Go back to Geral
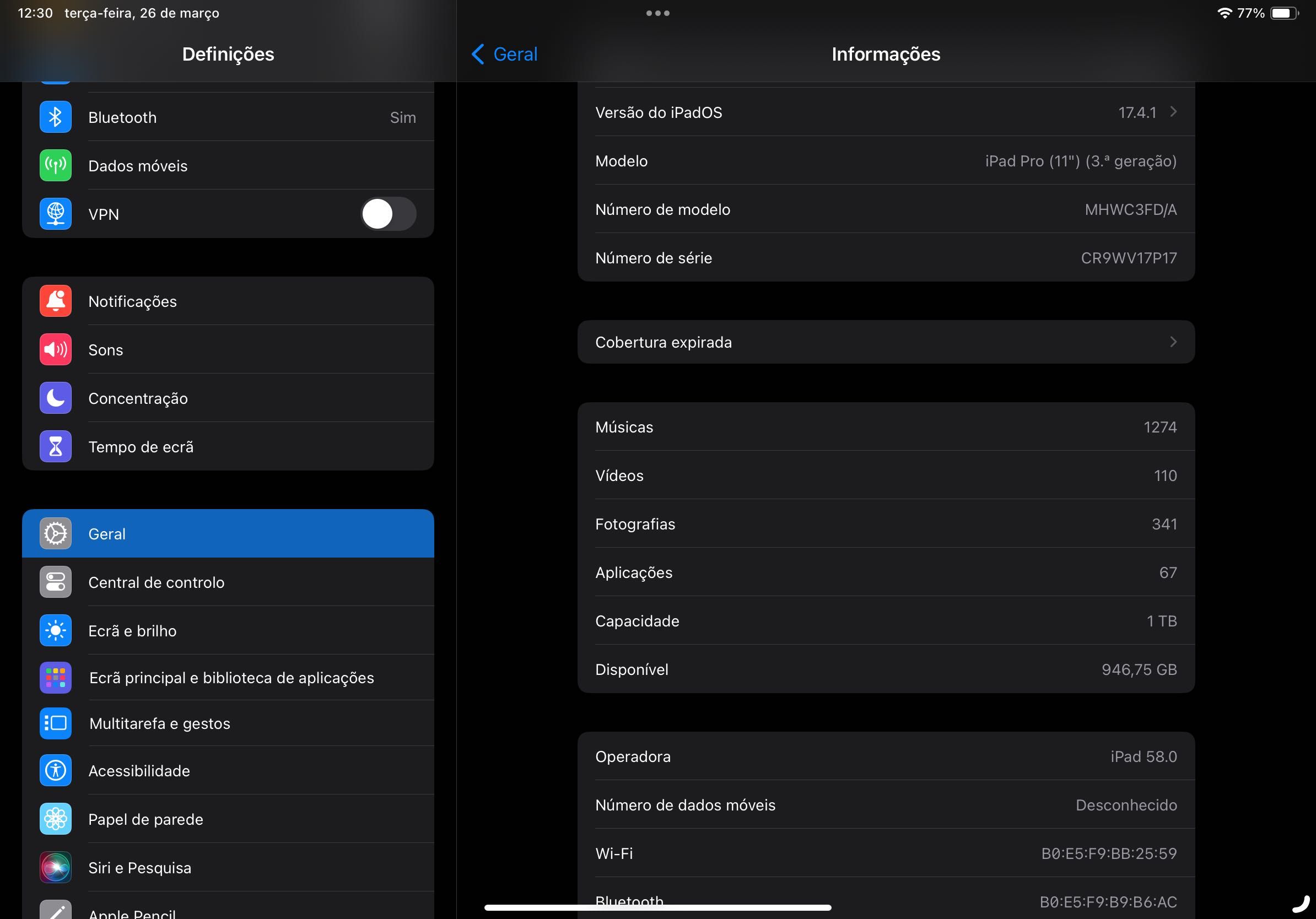 click(504, 54)
